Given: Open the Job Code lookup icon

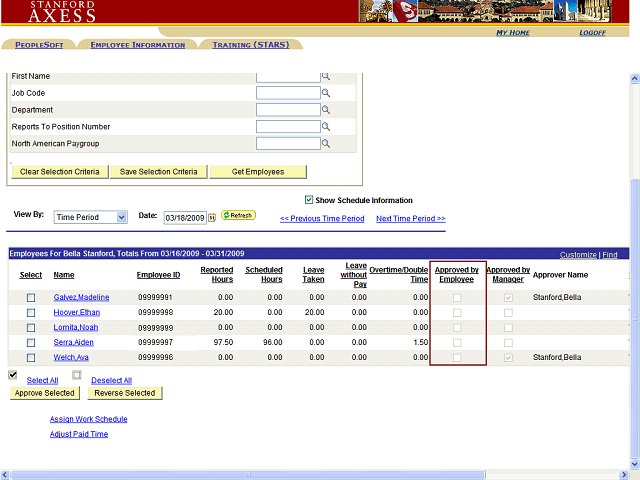Looking at the screenshot, I should 325,93.
